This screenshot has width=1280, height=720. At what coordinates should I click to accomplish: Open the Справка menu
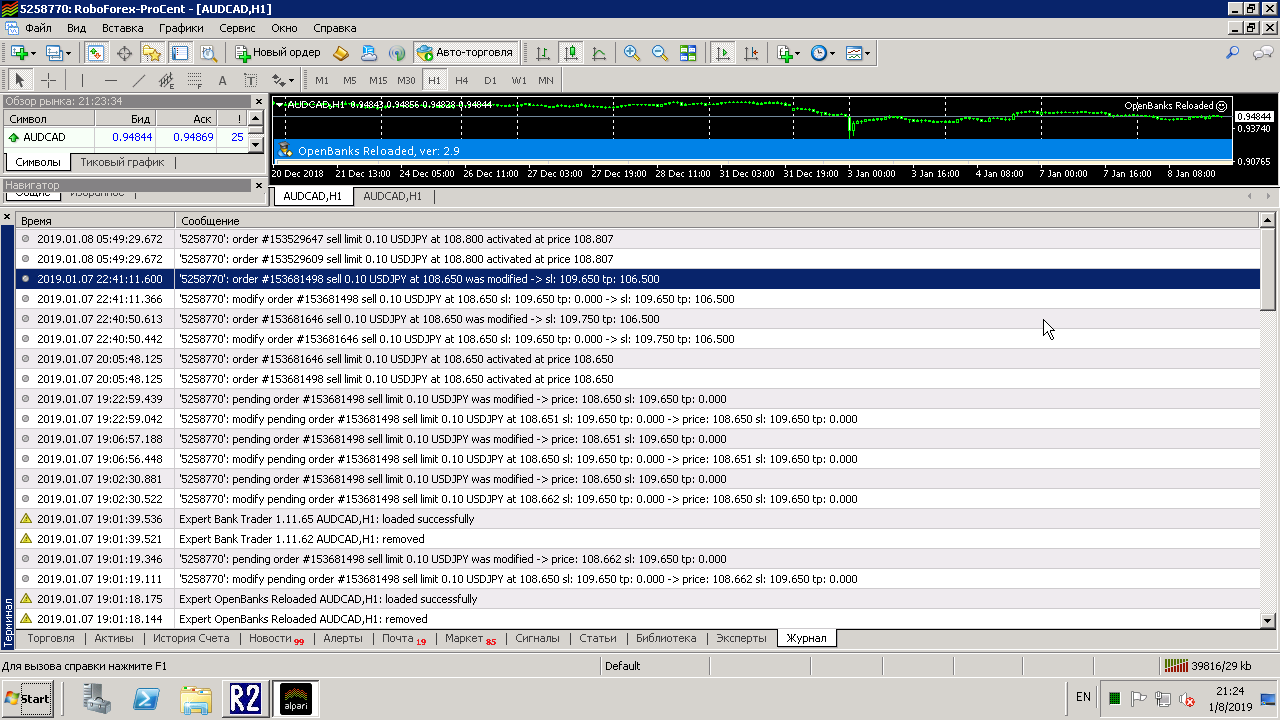334,28
